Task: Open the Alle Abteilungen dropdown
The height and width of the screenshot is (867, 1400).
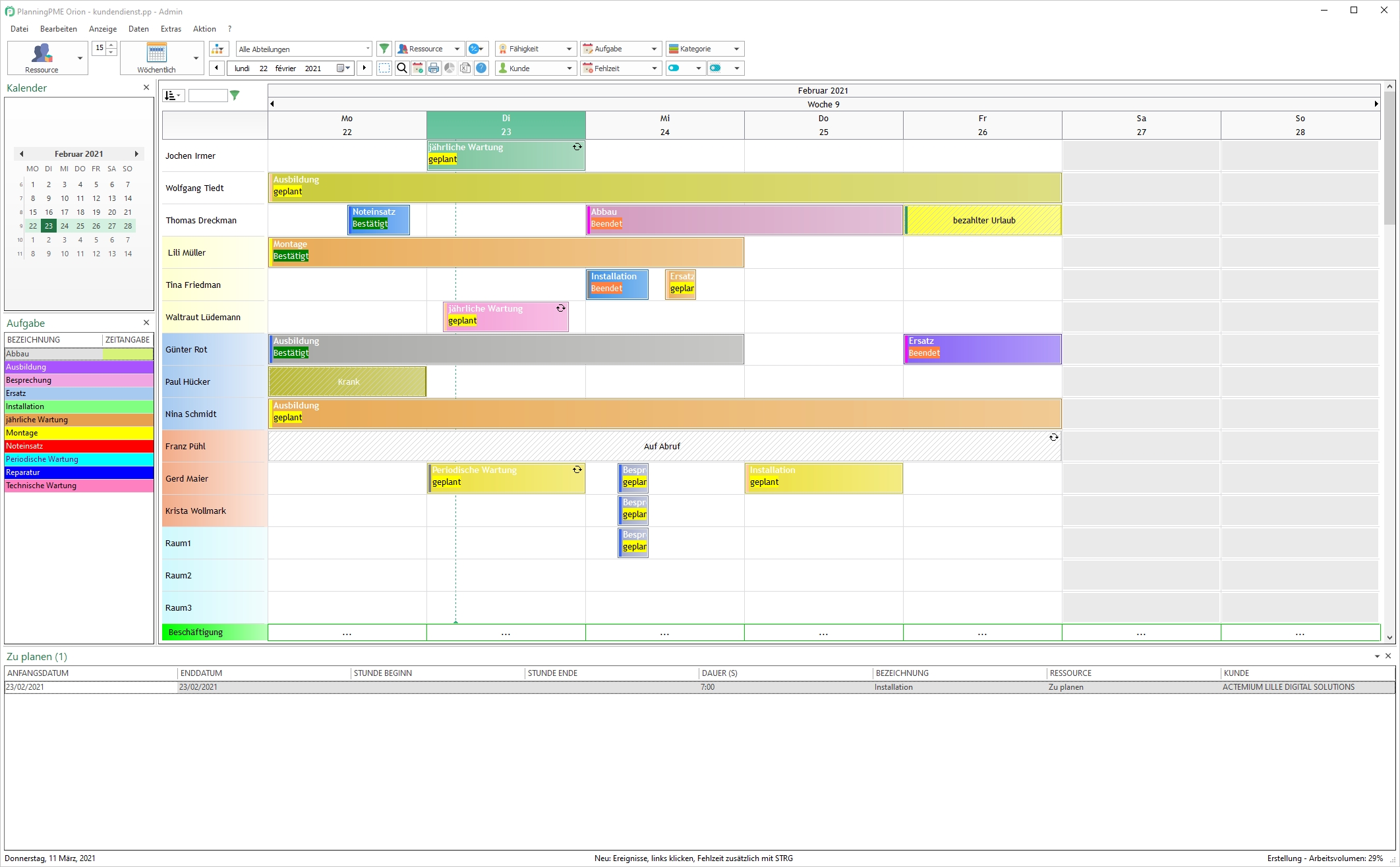Action: [304, 49]
